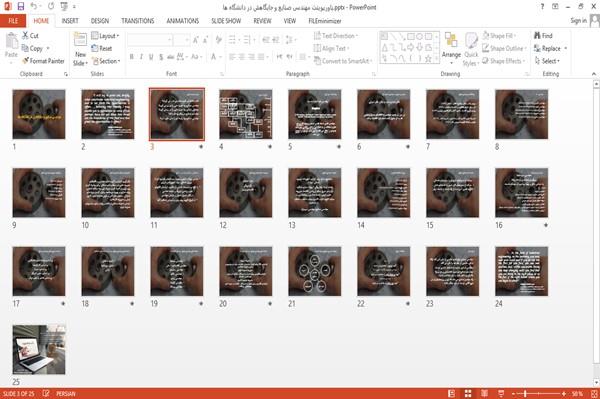The width and height of the screenshot is (600, 399).
Task: Toggle the Bold formatting button
Action: coord(132,57)
